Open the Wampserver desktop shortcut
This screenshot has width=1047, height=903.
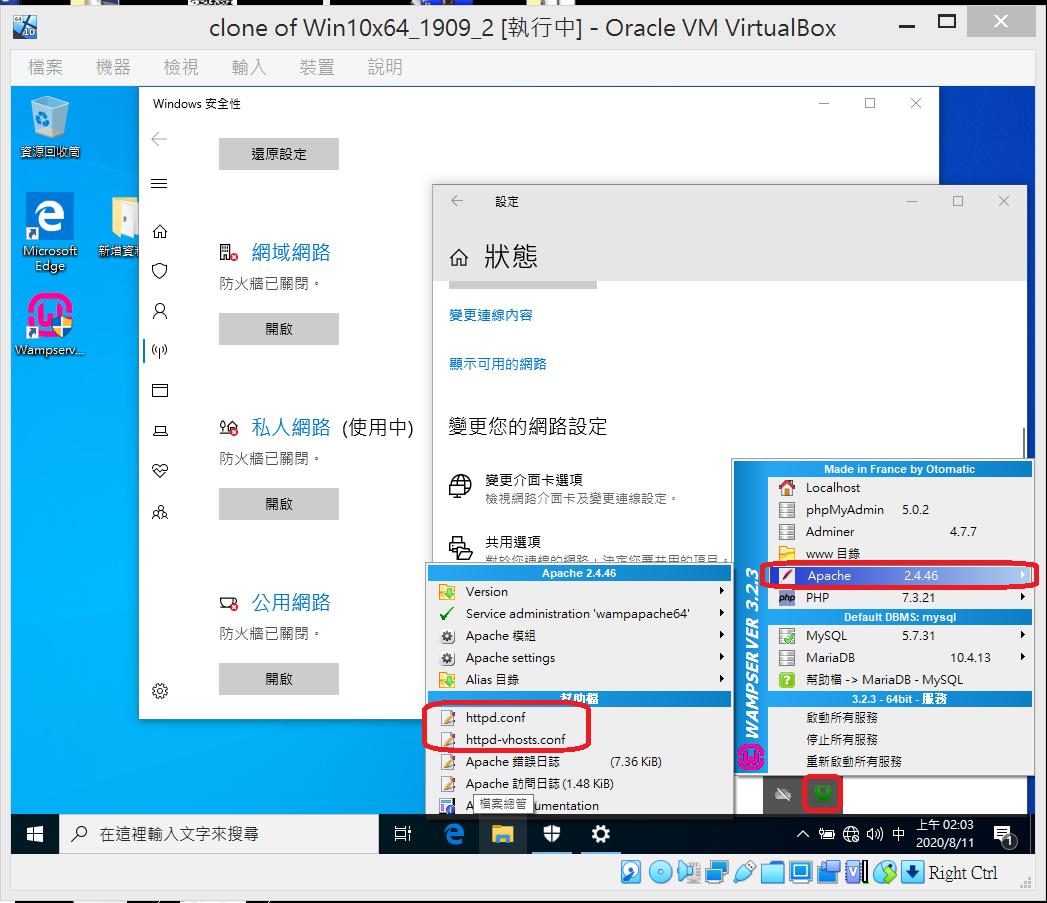click(49, 325)
